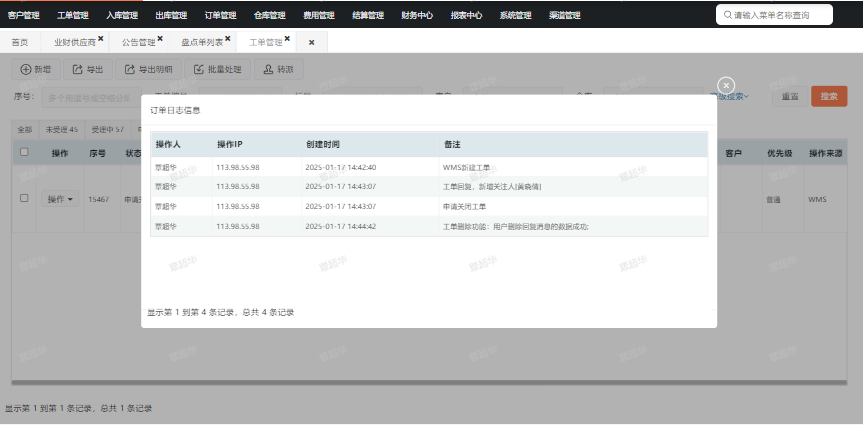This screenshot has width=863, height=425.
Task: Open the 系统管理 menu
Action: pyautogui.click(x=516, y=15)
